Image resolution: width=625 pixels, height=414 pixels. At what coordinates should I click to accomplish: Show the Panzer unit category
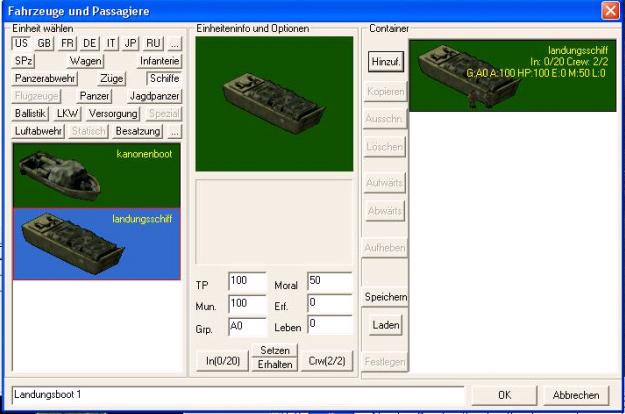[94, 96]
